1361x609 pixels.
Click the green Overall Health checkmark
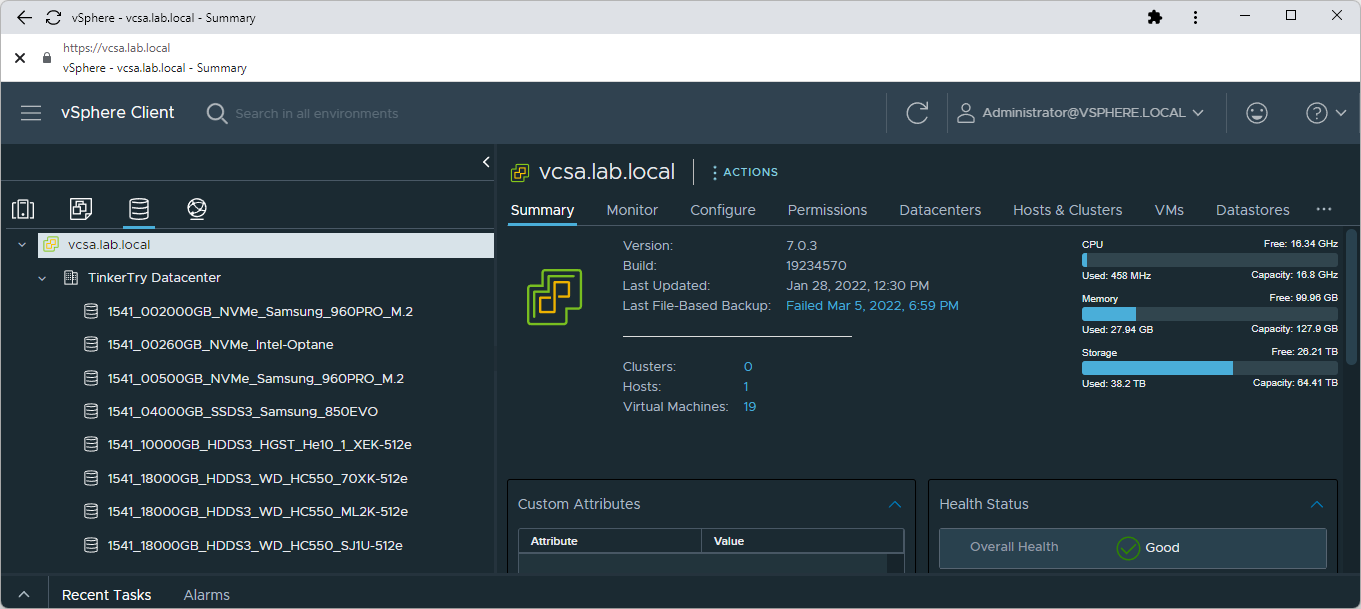pyautogui.click(x=1128, y=548)
